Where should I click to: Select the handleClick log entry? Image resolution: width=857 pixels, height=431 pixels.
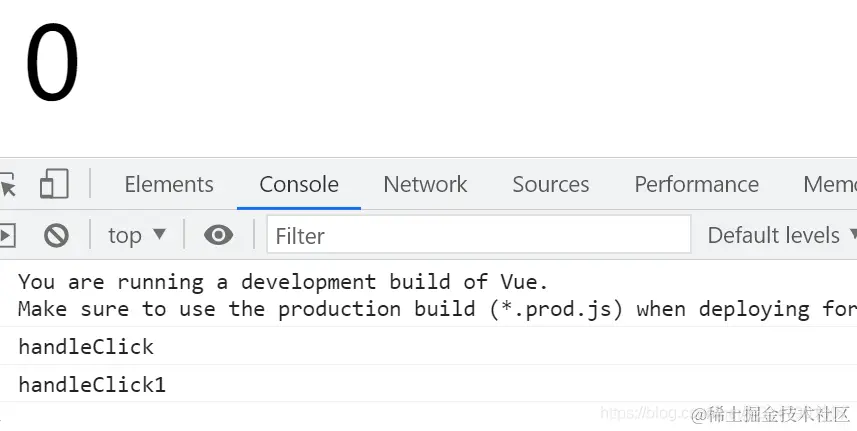click(x=86, y=347)
